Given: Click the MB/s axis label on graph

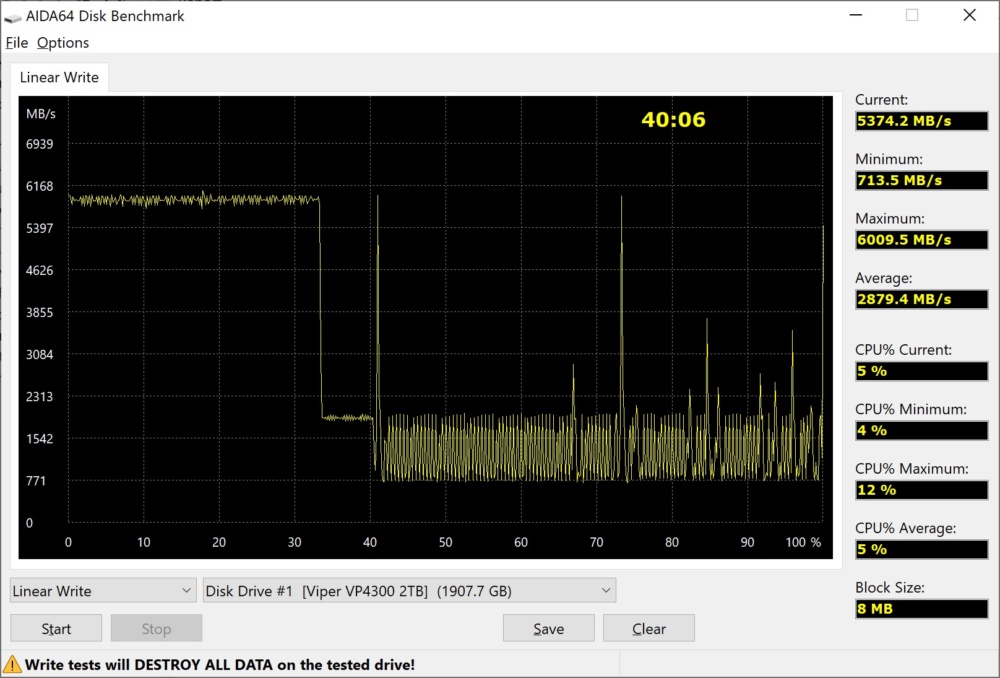Looking at the screenshot, I should (x=41, y=114).
